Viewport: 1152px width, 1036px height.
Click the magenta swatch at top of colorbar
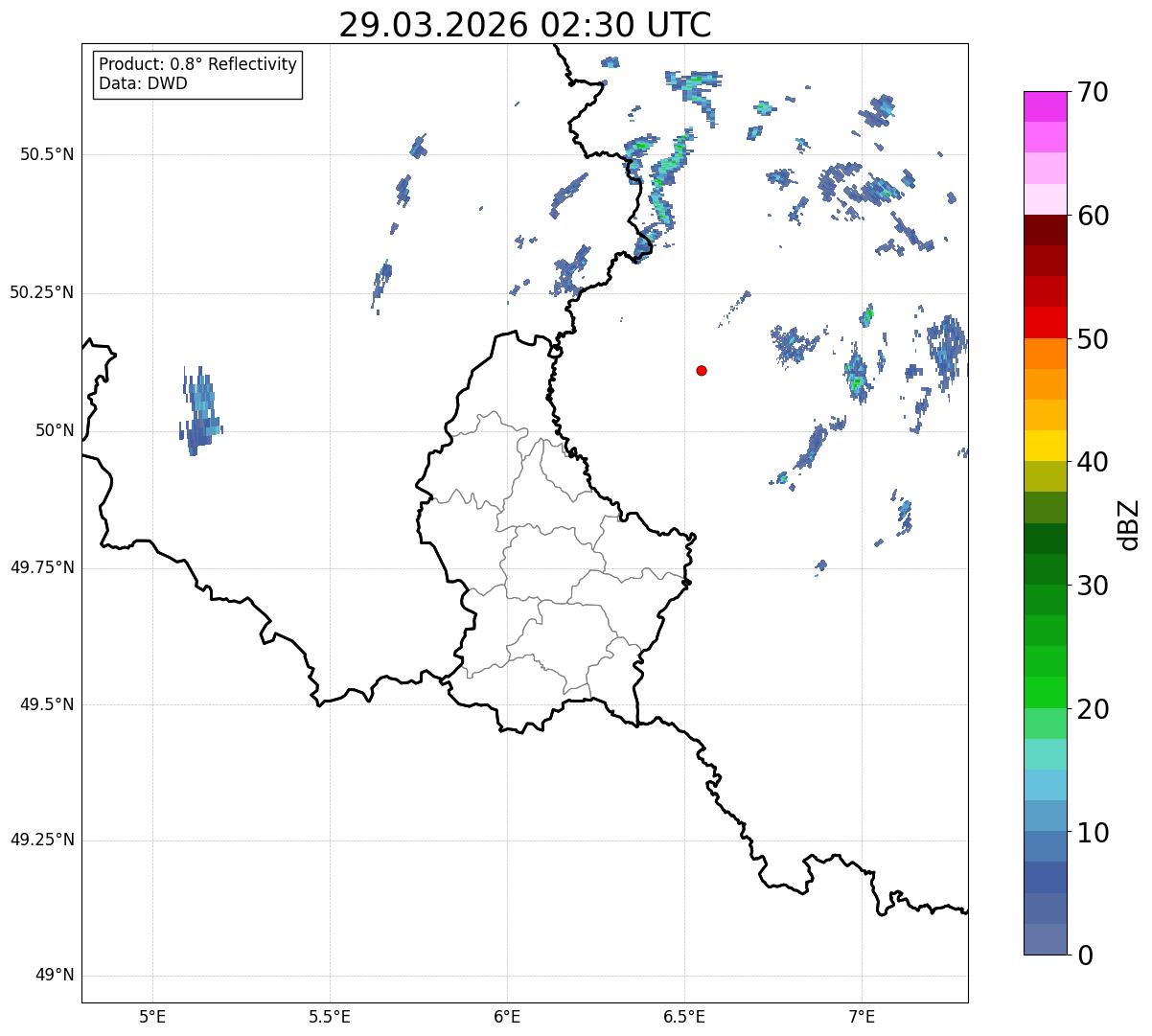[1045, 106]
